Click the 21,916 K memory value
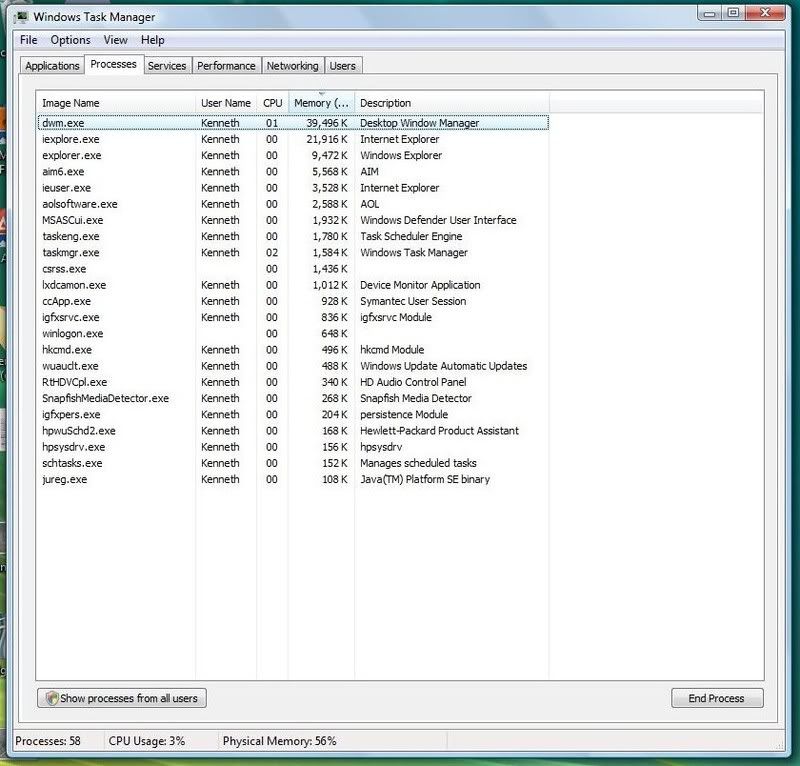The width and height of the screenshot is (800, 766). point(327,139)
